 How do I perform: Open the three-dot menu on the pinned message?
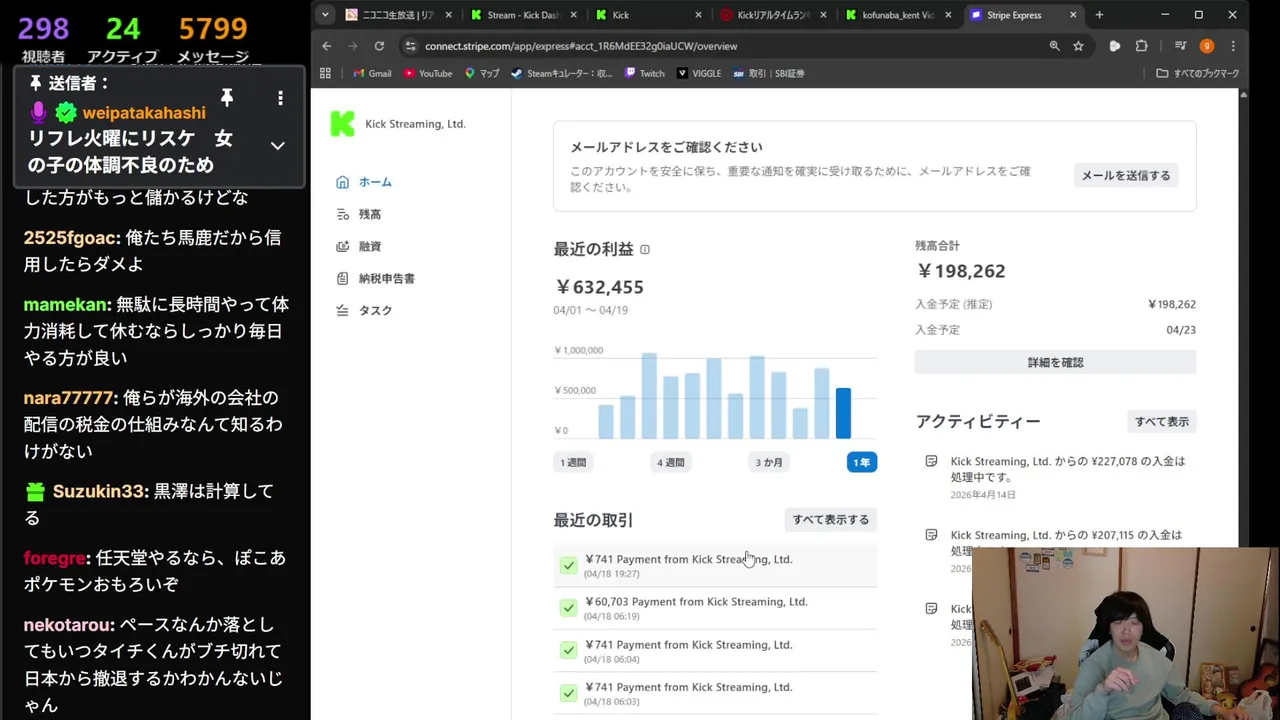[280, 98]
